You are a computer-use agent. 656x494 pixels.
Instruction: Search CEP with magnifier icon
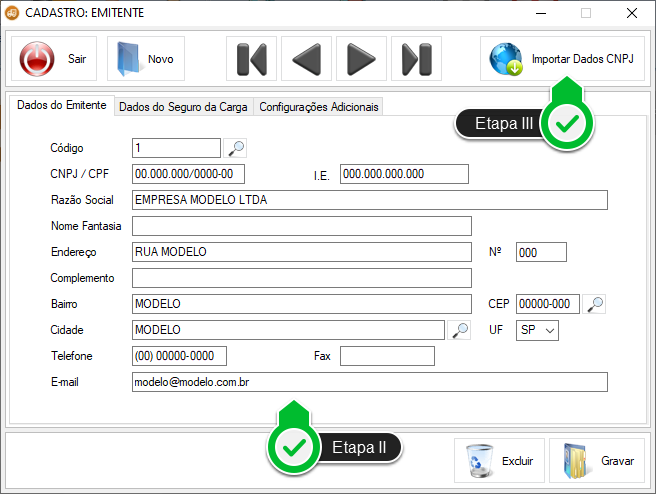594,304
